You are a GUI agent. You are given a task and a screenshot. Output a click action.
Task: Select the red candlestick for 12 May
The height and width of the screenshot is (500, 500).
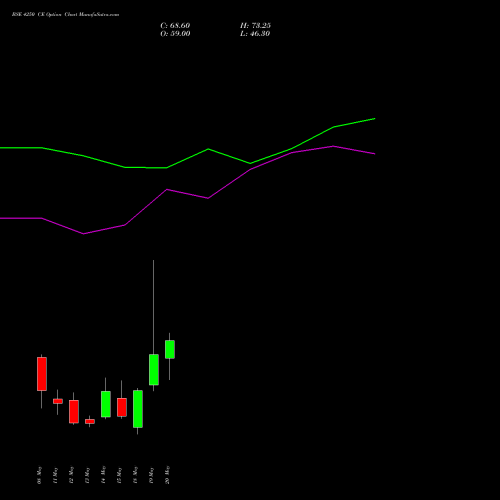pos(74,412)
